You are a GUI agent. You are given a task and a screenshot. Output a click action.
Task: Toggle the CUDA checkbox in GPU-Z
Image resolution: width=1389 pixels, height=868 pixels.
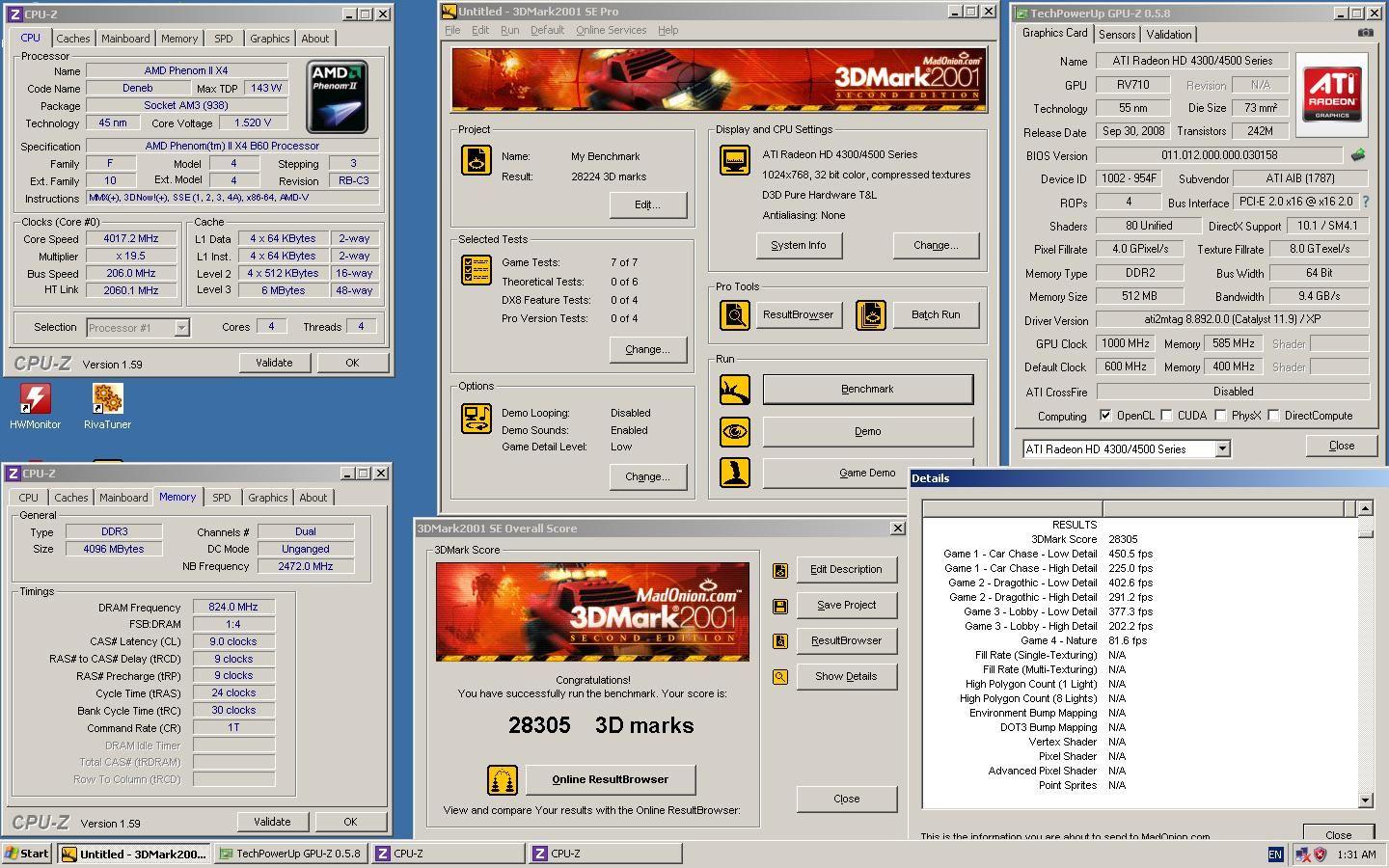pyautogui.click(x=1167, y=416)
